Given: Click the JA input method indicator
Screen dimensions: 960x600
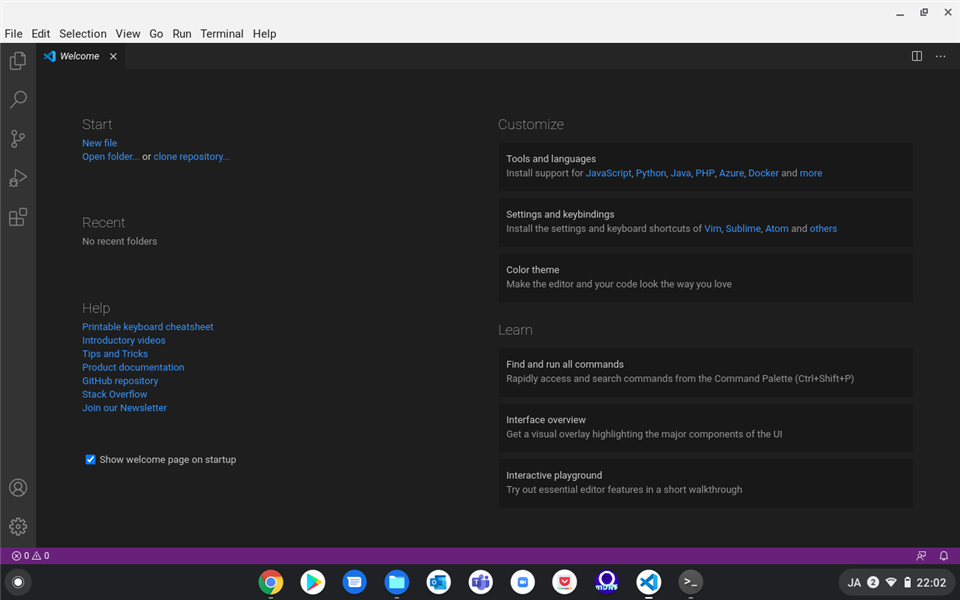Looking at the screenshot, I should pyautogui.click(x=854, y=583).
